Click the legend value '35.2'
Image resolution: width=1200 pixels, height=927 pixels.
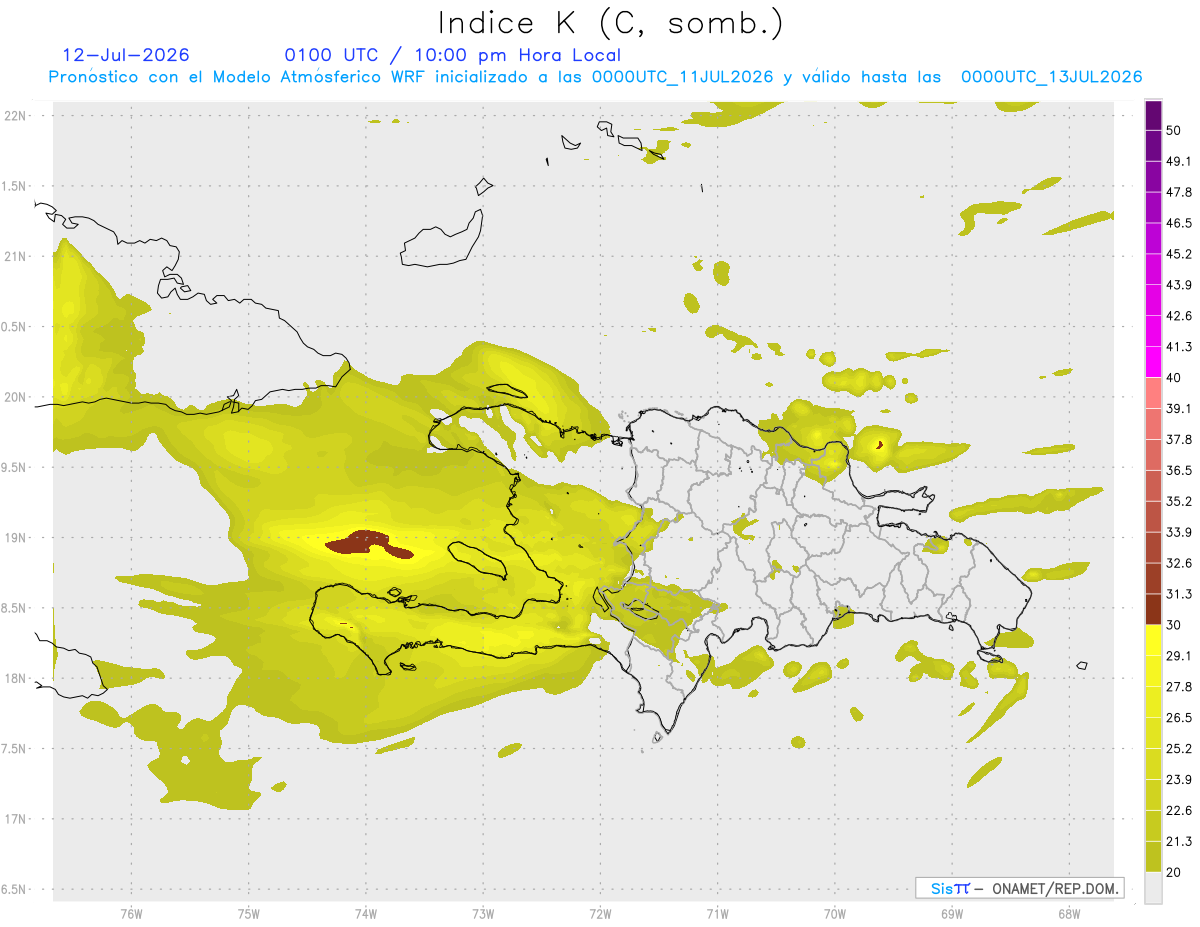pos(1179,502)
